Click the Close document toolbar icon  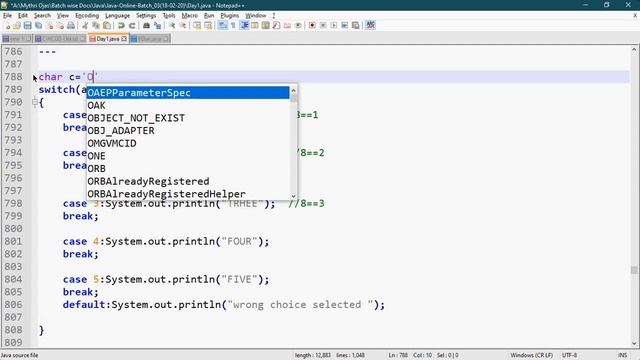[49, 25]
